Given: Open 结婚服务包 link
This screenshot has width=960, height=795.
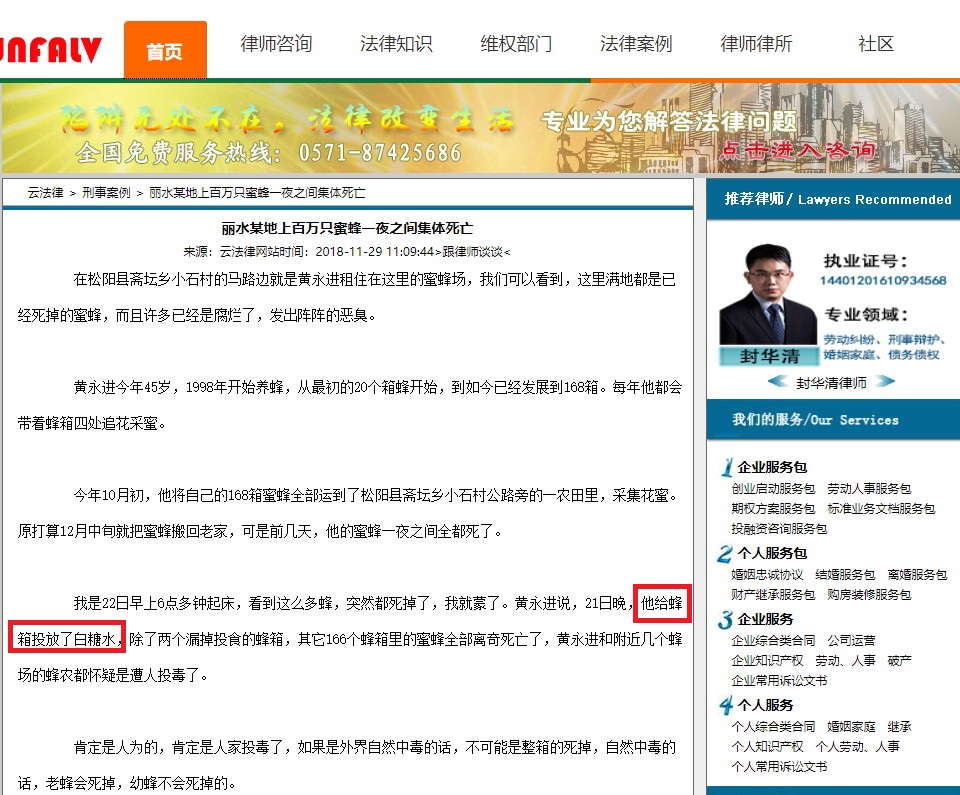Looking at the screenshot, I should click(x=845, y=575).
